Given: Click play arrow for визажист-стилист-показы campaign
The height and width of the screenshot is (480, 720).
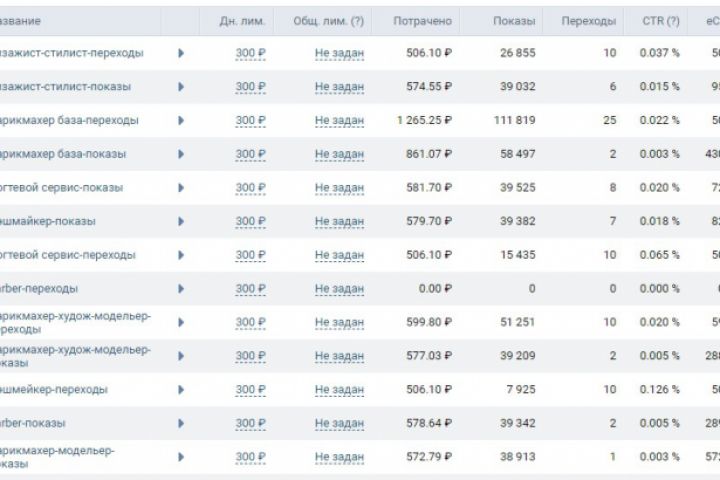Looking at the screenshot, I should click(x=181, y=87).
